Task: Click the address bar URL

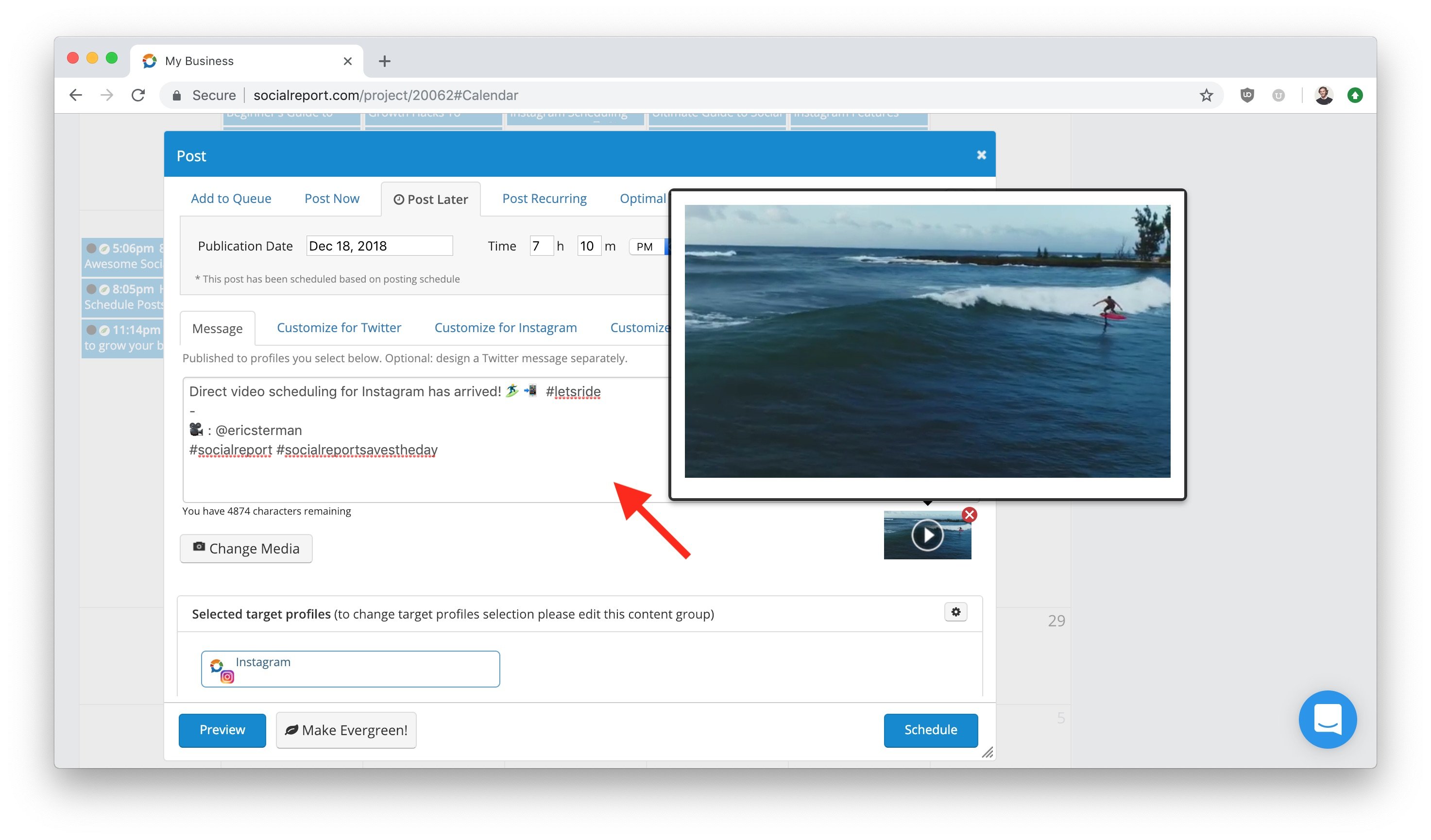Action: (x=386, y=95)
